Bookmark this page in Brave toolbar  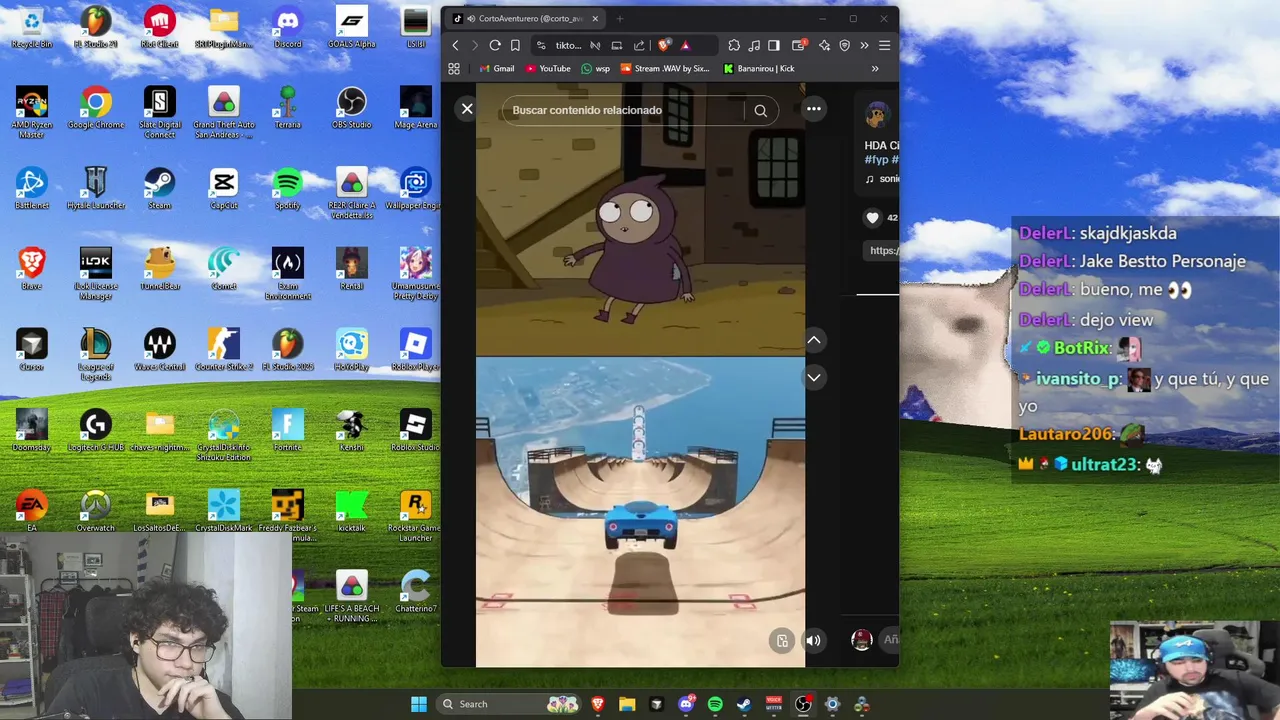515,45
